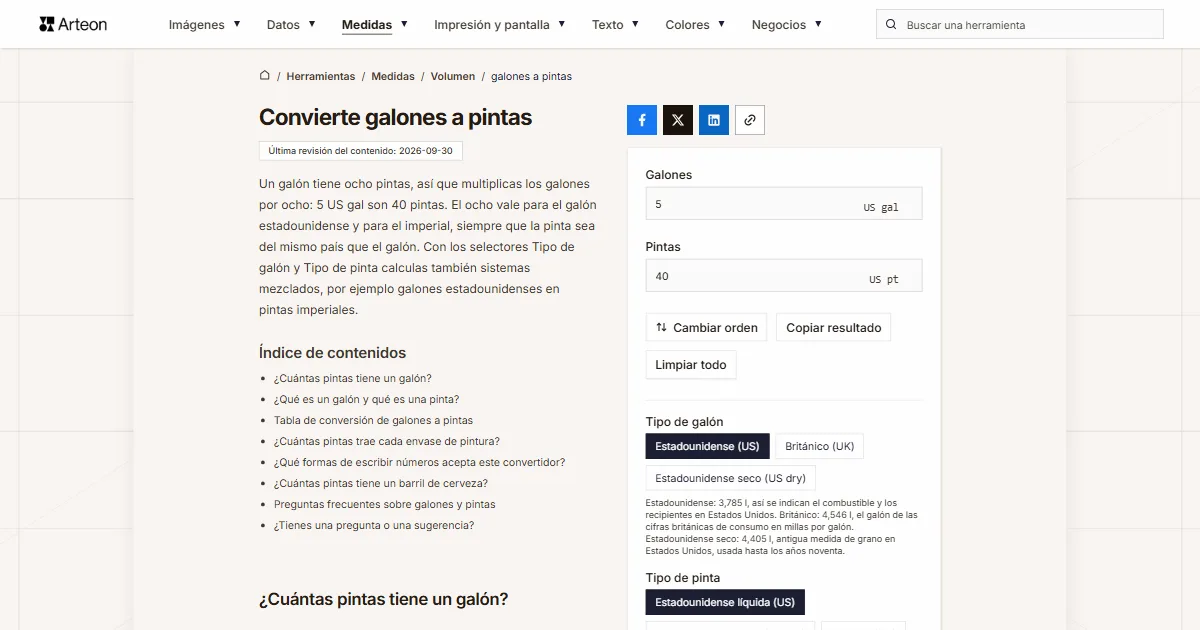The height and width of the screenshot is (630, 1200).
Task: Click the Convierte galones a pintas heading
Action: [395, 117]
